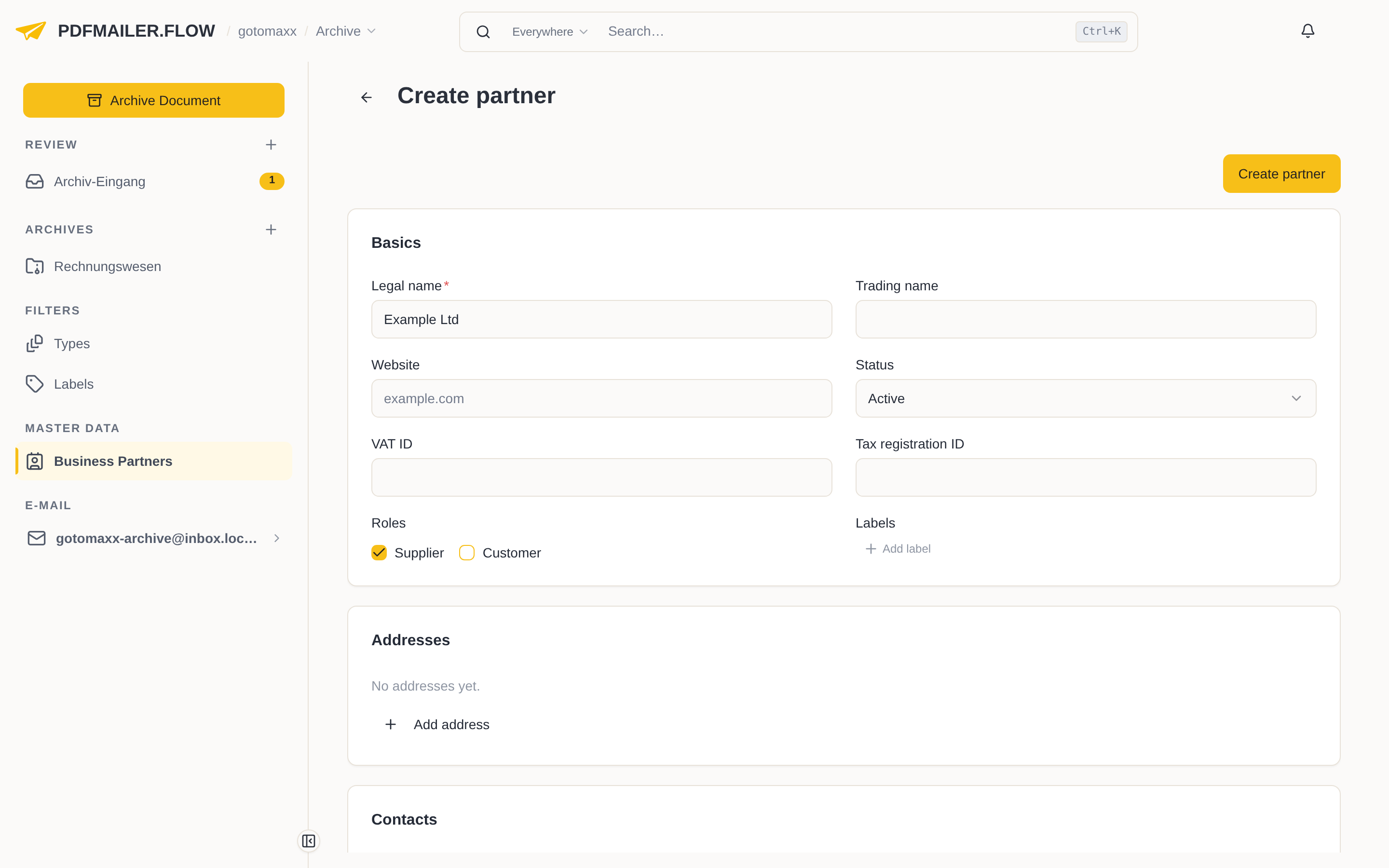Click Add address
Image resolution: width=1389 pixels, height=868 pixels.
click(x=437, y=724)
